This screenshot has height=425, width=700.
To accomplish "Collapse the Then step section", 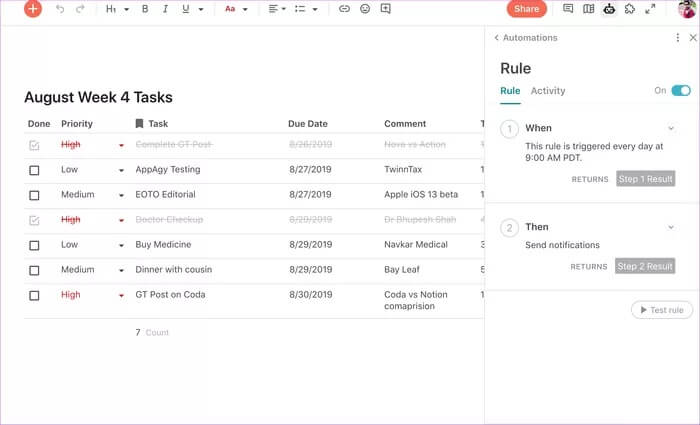I will tap(671, 227).
